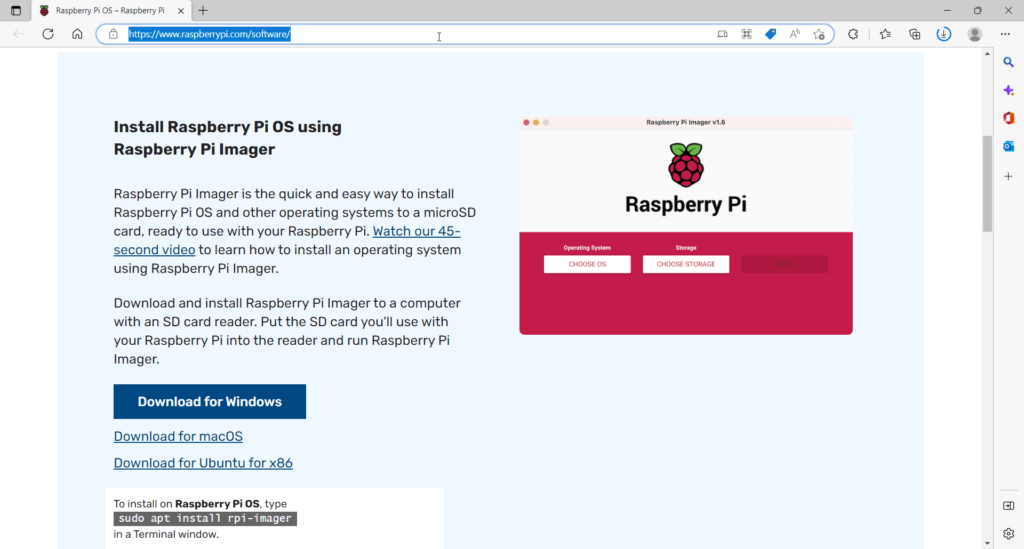This screenshot has height=549, width=1024.
Task: Open the Office icon in the sidebar
Action: click(1009, 118)
